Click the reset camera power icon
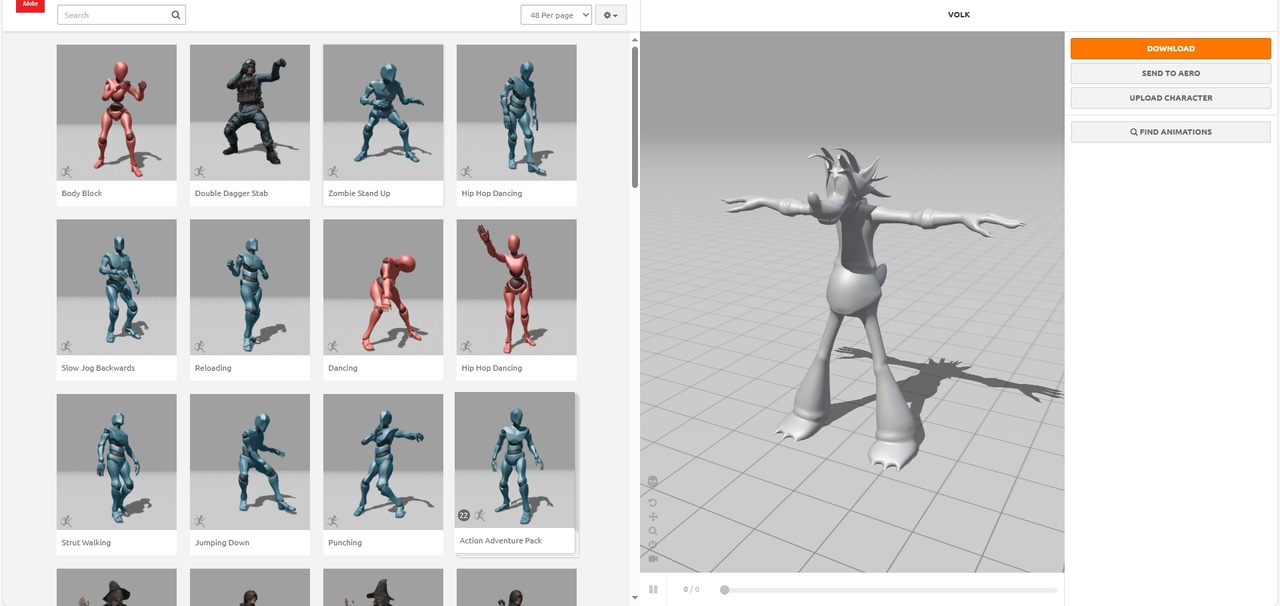Screen dimensions: 1280x606 pyautogui.click(x=653, y=545)
